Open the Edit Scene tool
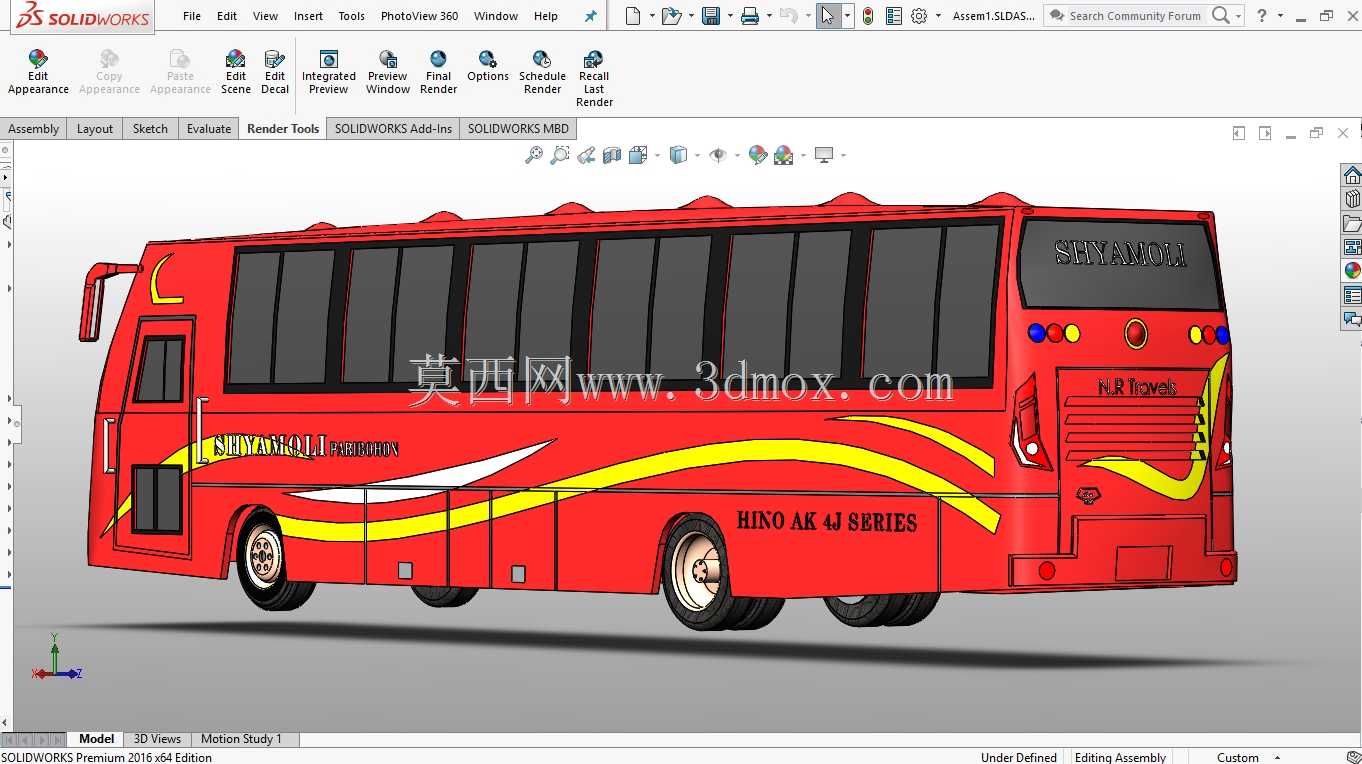The height and width of the screenshot is (764, 1362). (236, 72)
